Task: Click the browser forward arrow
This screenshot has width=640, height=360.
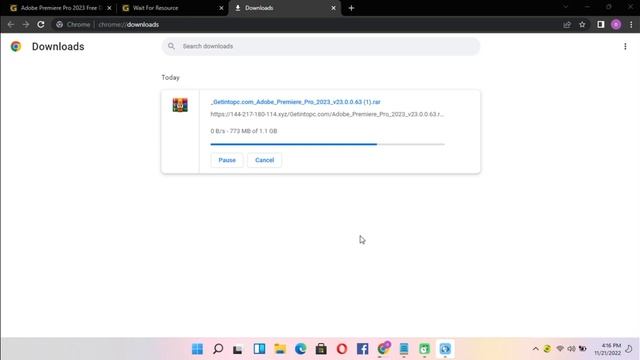Action: pos(26,24)
